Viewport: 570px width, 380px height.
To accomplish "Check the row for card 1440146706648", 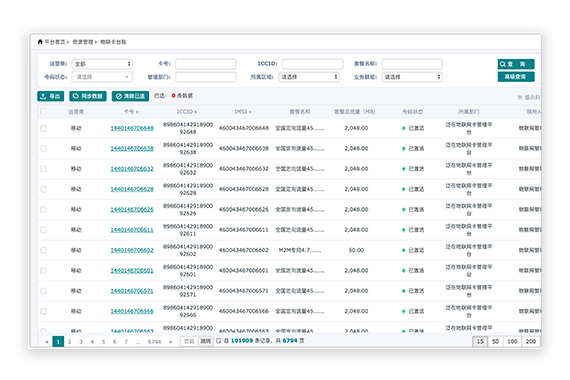I will pyautogui.click(x=44, y=128).
